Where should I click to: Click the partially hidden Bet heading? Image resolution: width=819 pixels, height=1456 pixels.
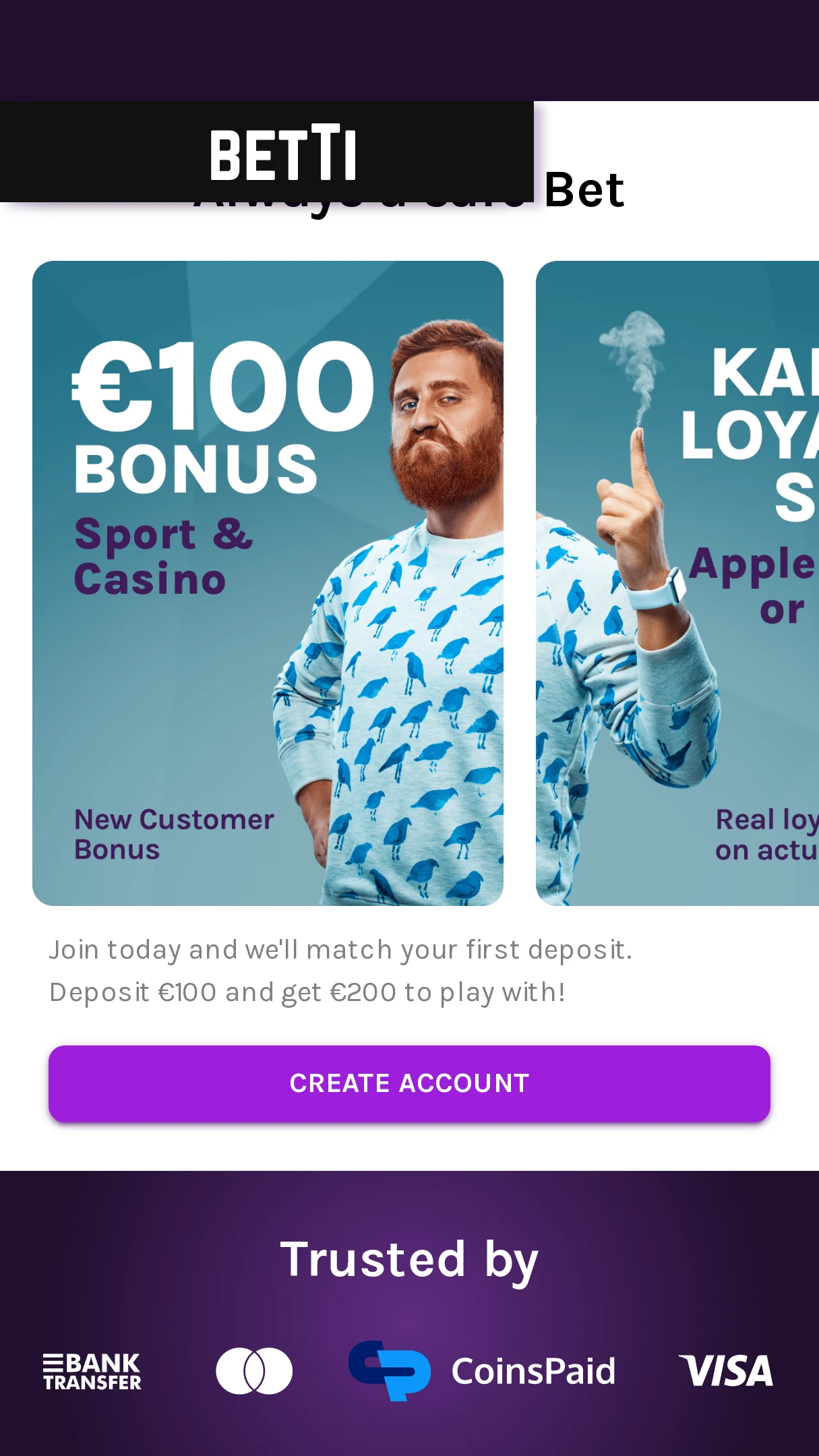(x=584, y=191)
